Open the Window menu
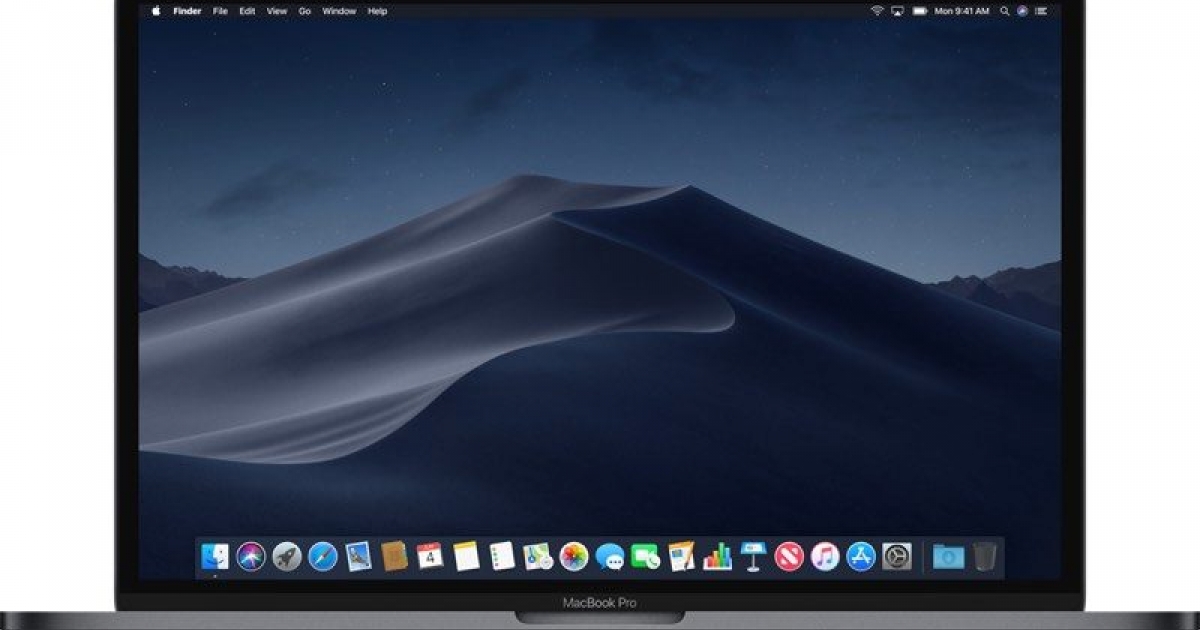1200x630 pixels. tap(340, 11)
